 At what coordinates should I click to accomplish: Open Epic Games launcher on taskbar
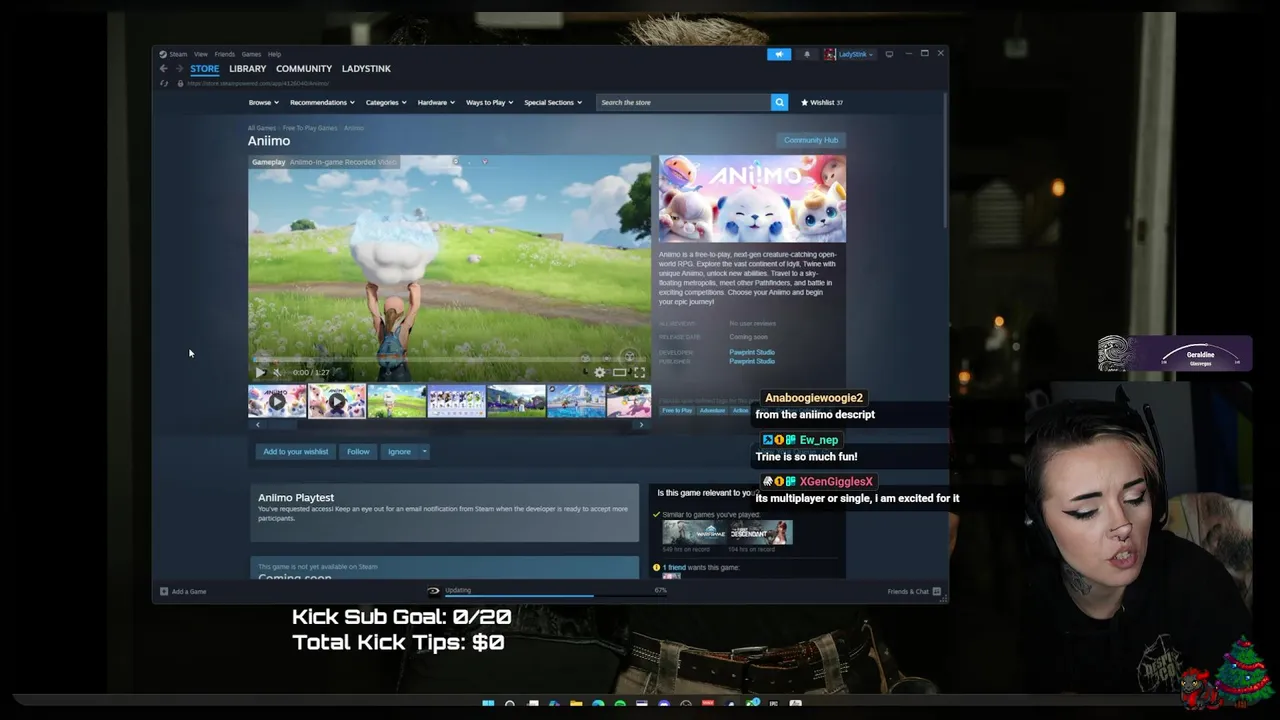coord(773,704)
